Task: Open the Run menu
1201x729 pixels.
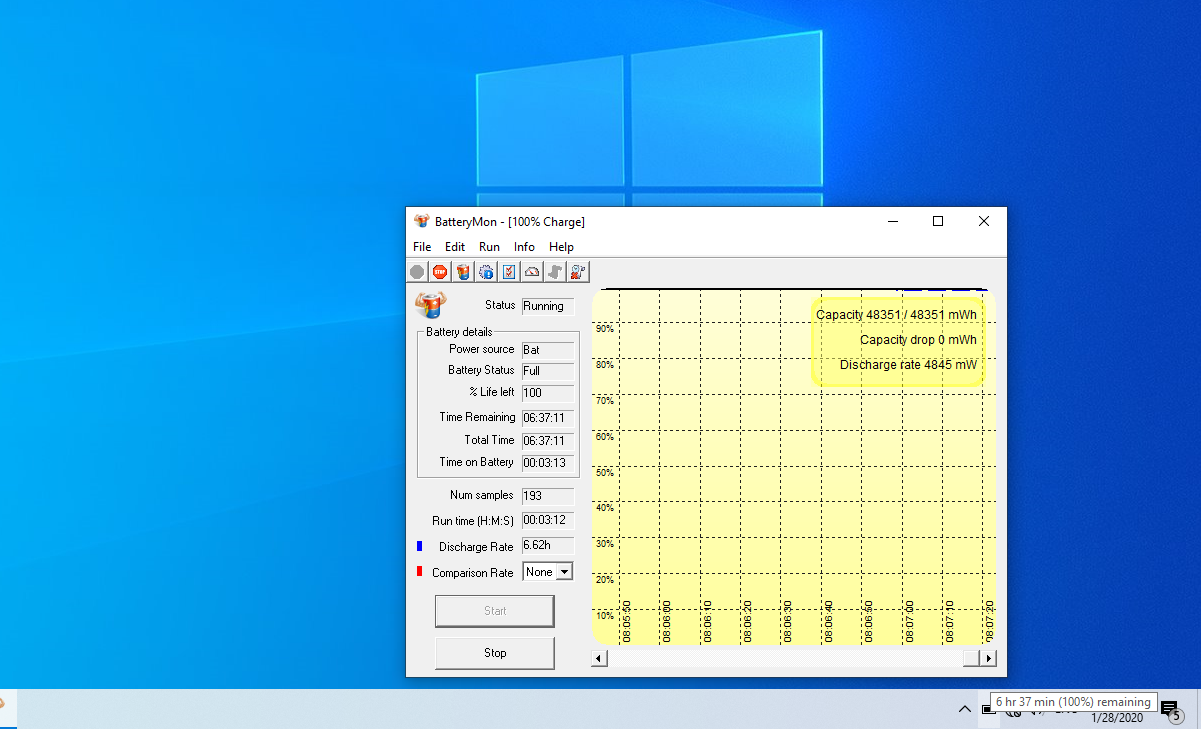Action: point(489,247)
